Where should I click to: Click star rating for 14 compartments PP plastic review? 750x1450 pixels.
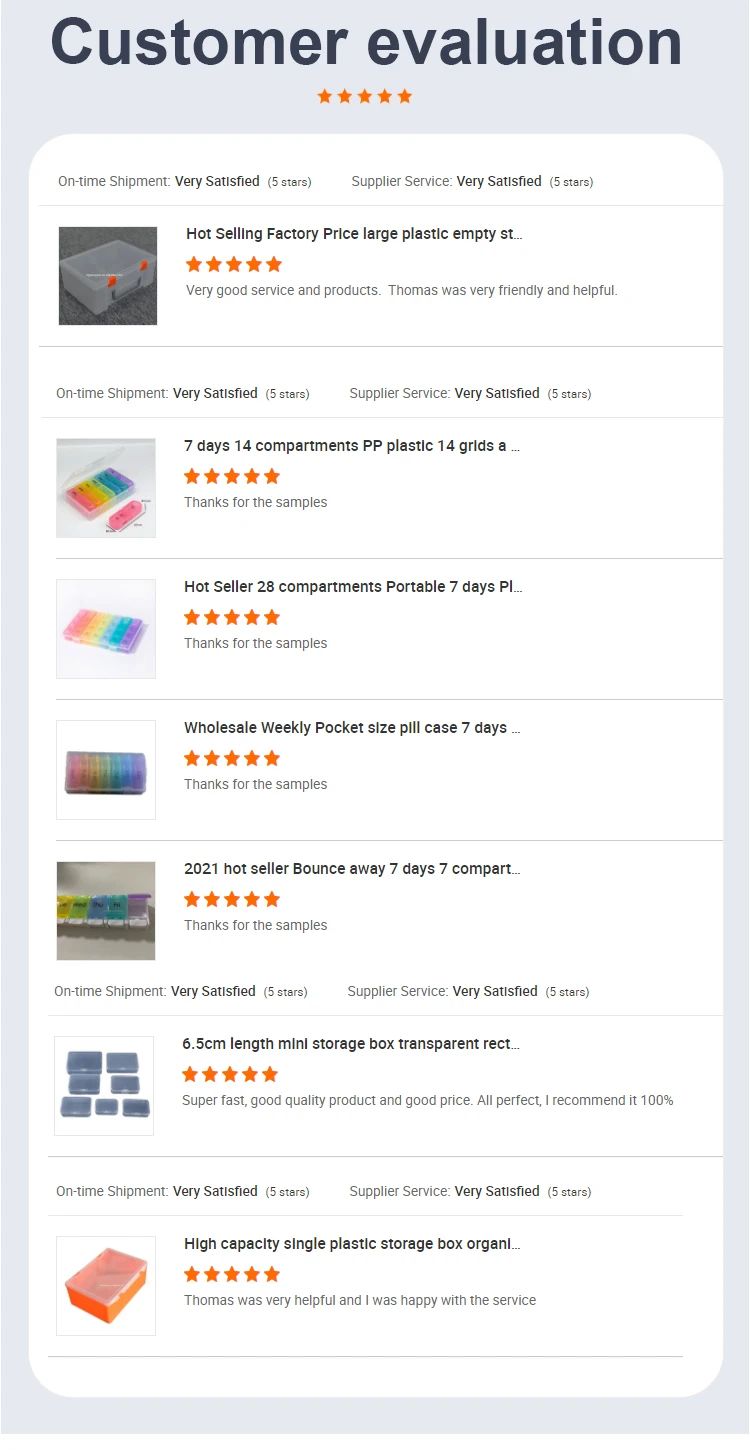(x=232, y=477)
